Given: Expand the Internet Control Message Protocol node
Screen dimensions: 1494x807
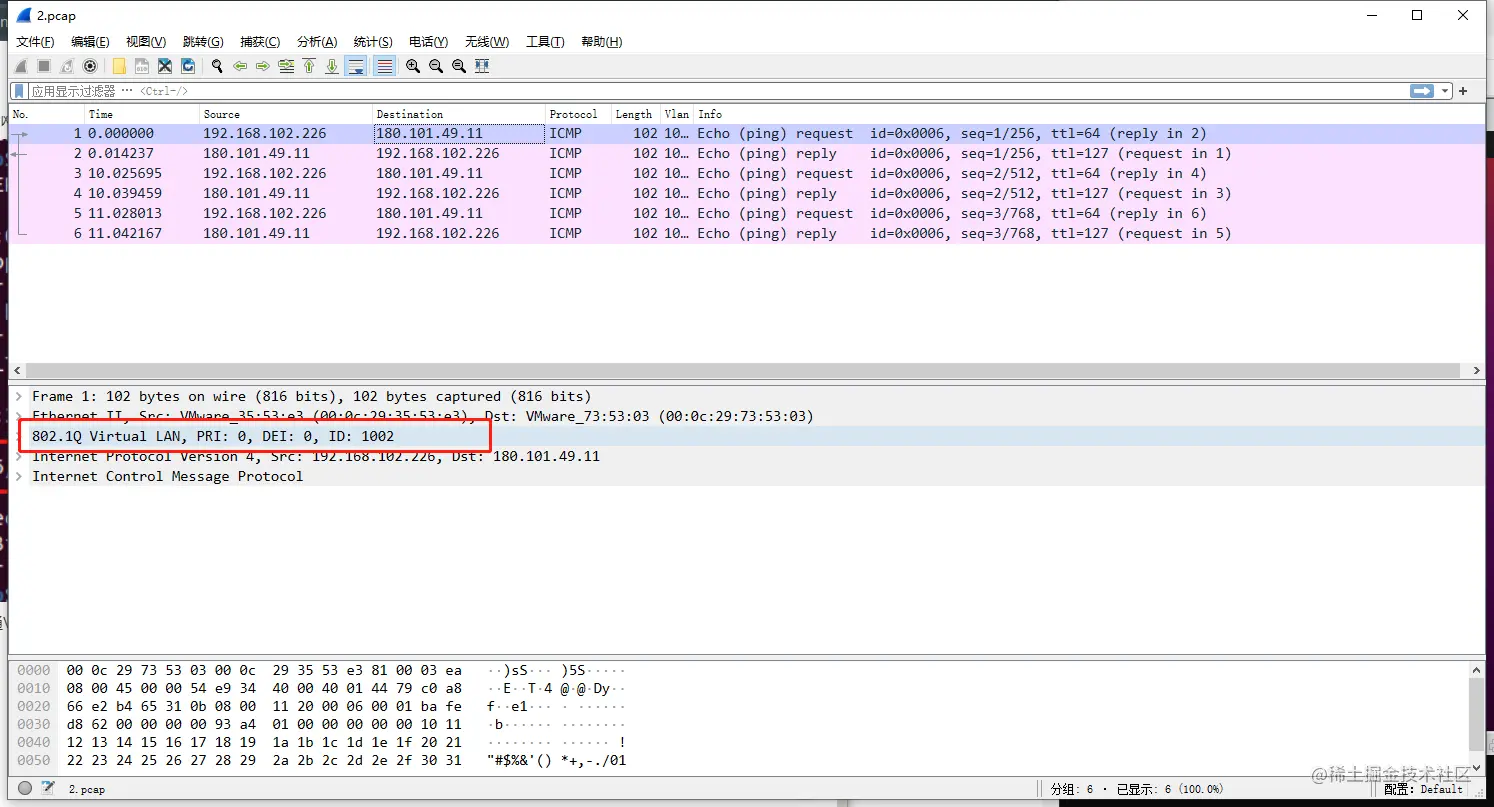Looking at the screenshot, I should (x=19, y=476).
